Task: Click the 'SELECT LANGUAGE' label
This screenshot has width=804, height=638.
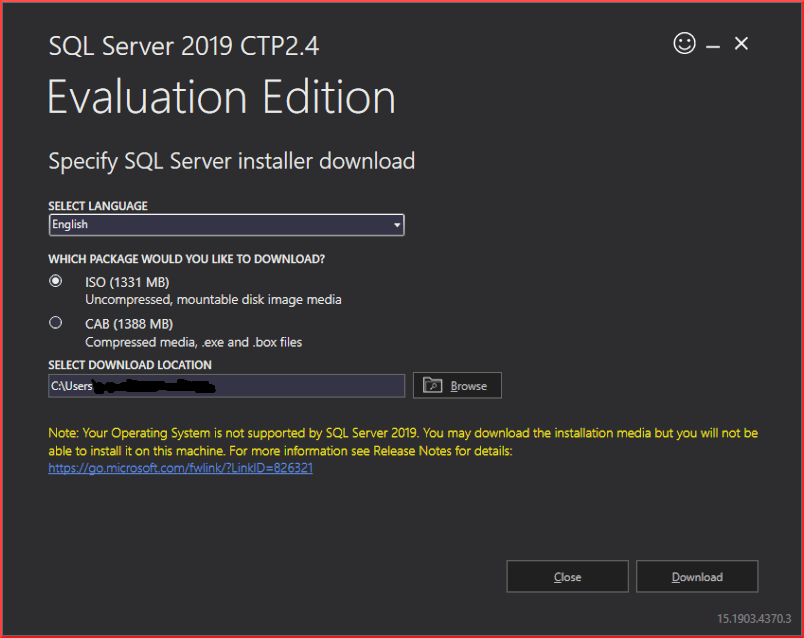Action: 98,206
